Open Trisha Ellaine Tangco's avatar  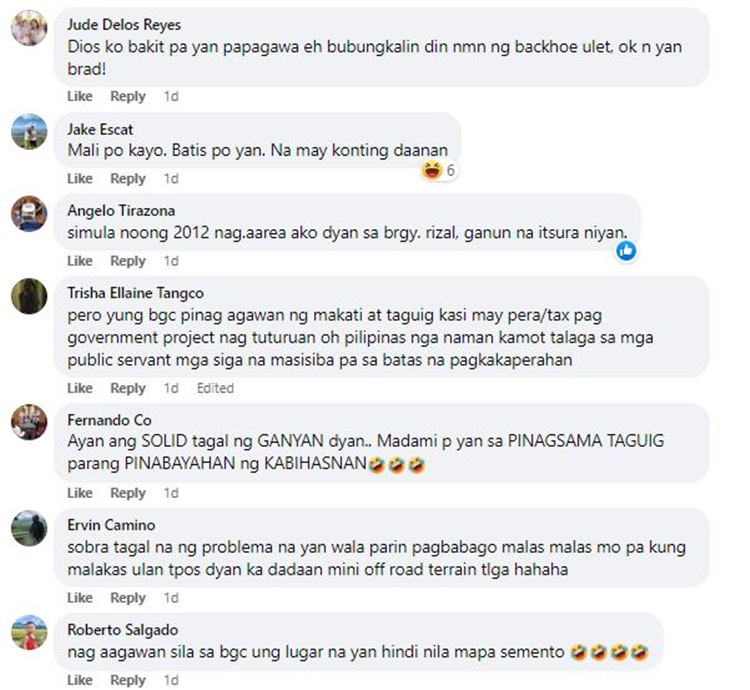[x=29, y=296]
